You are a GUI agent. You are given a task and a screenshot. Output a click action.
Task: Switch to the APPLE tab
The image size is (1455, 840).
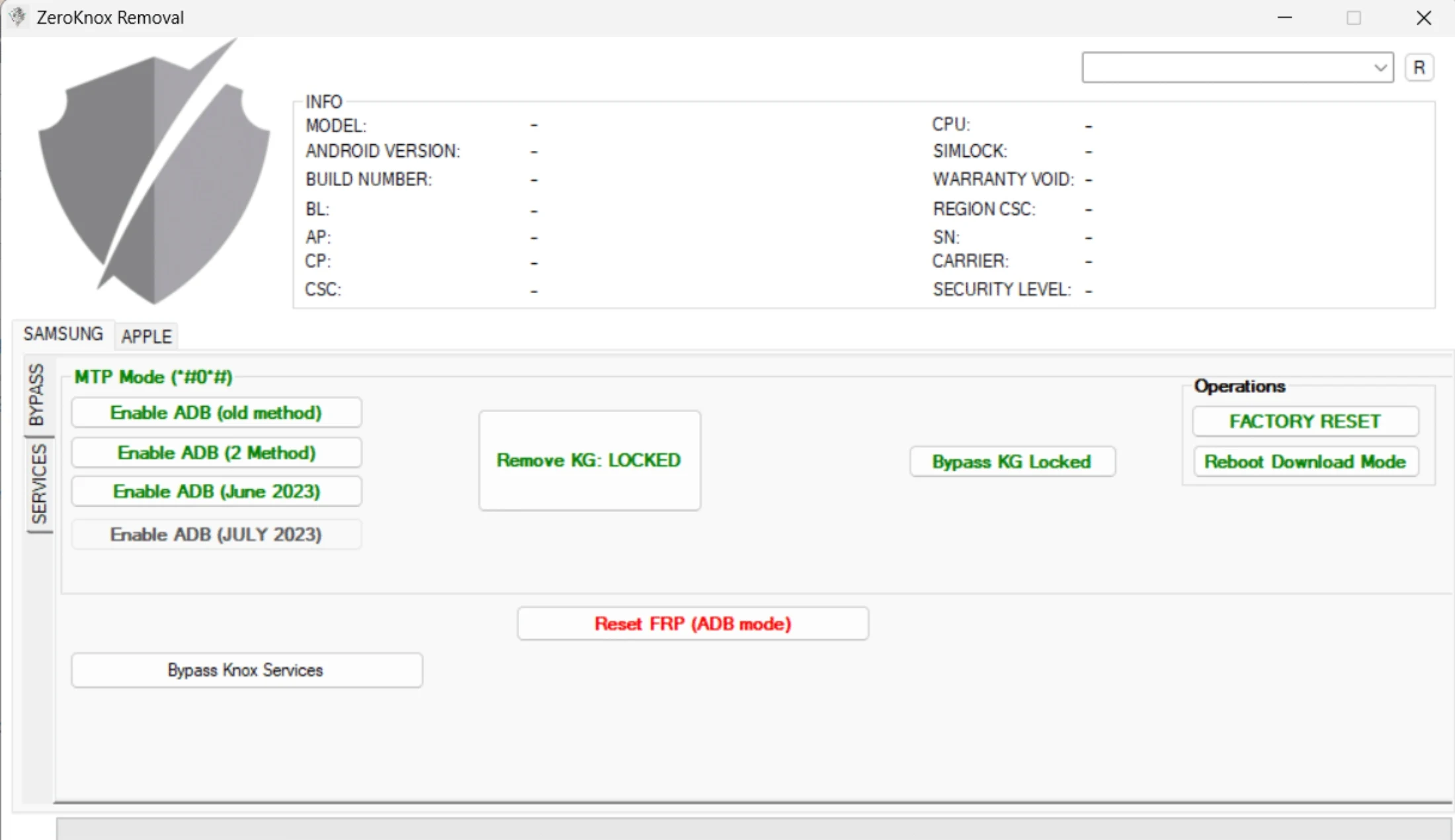tap(146, 336)
